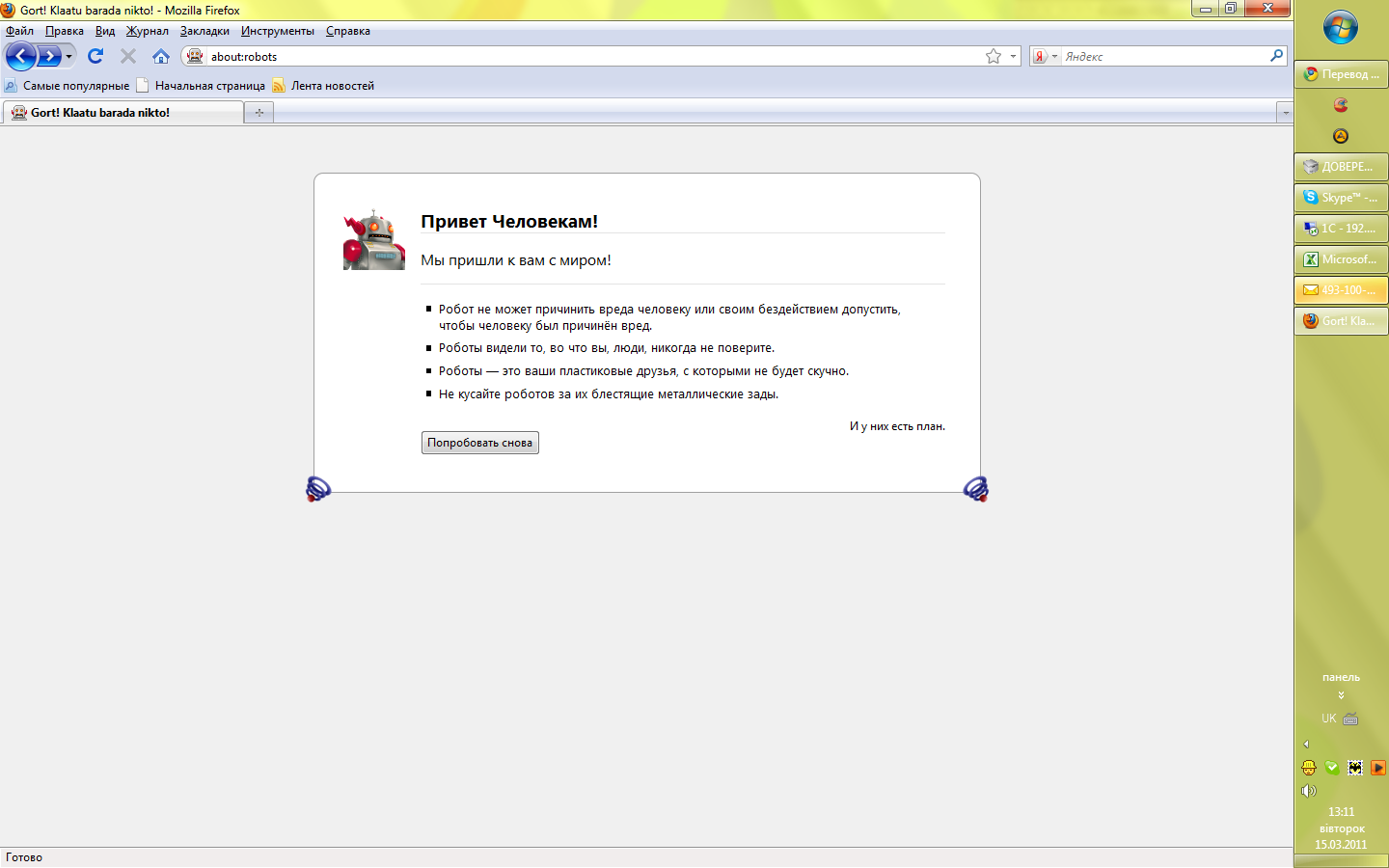Click the search magnifier icon

click(x=1276, y=56)
